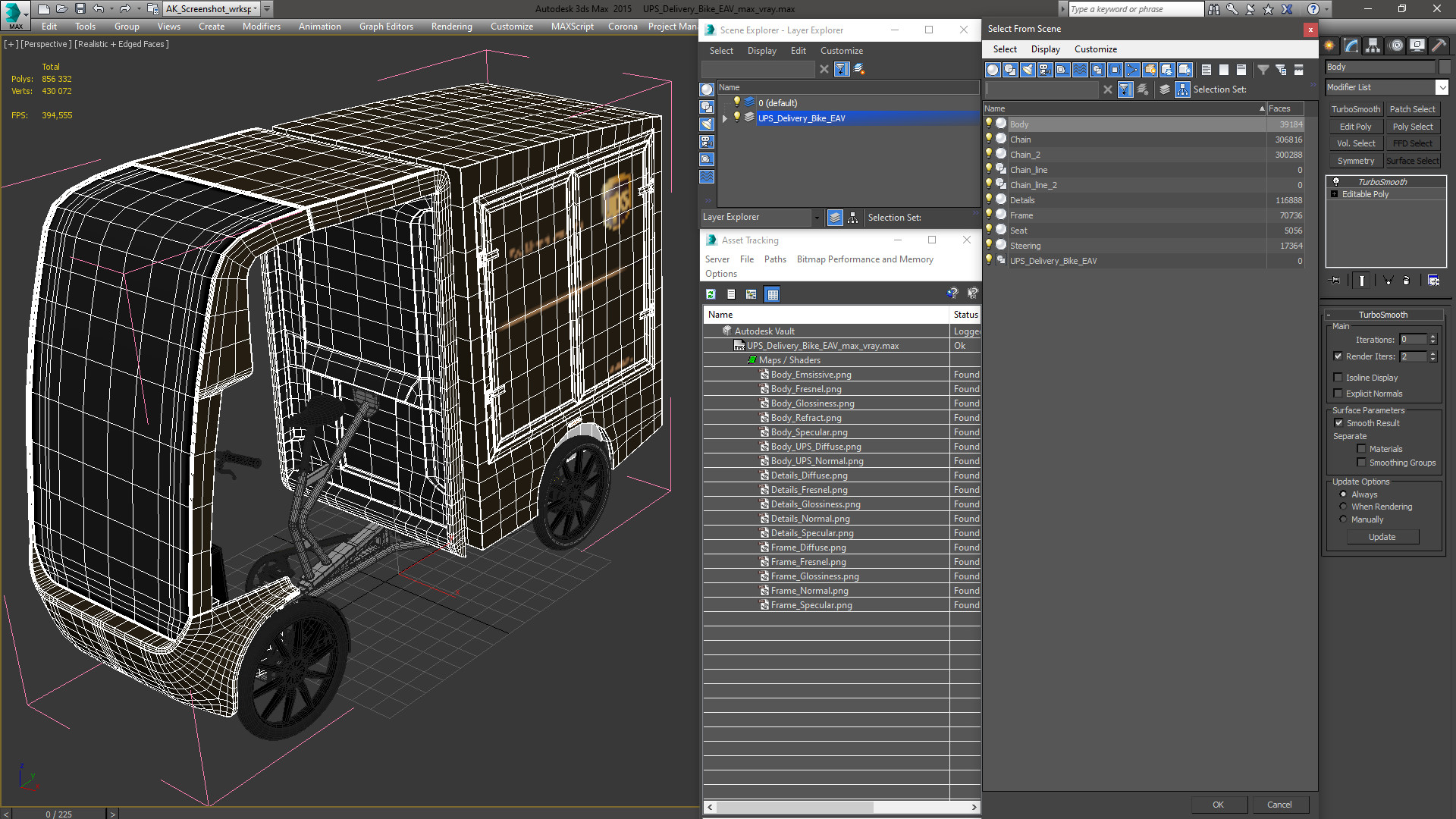Increase Render Iters spinner value
This screenshot has width=1456, height=819.
pos(1433,353)
